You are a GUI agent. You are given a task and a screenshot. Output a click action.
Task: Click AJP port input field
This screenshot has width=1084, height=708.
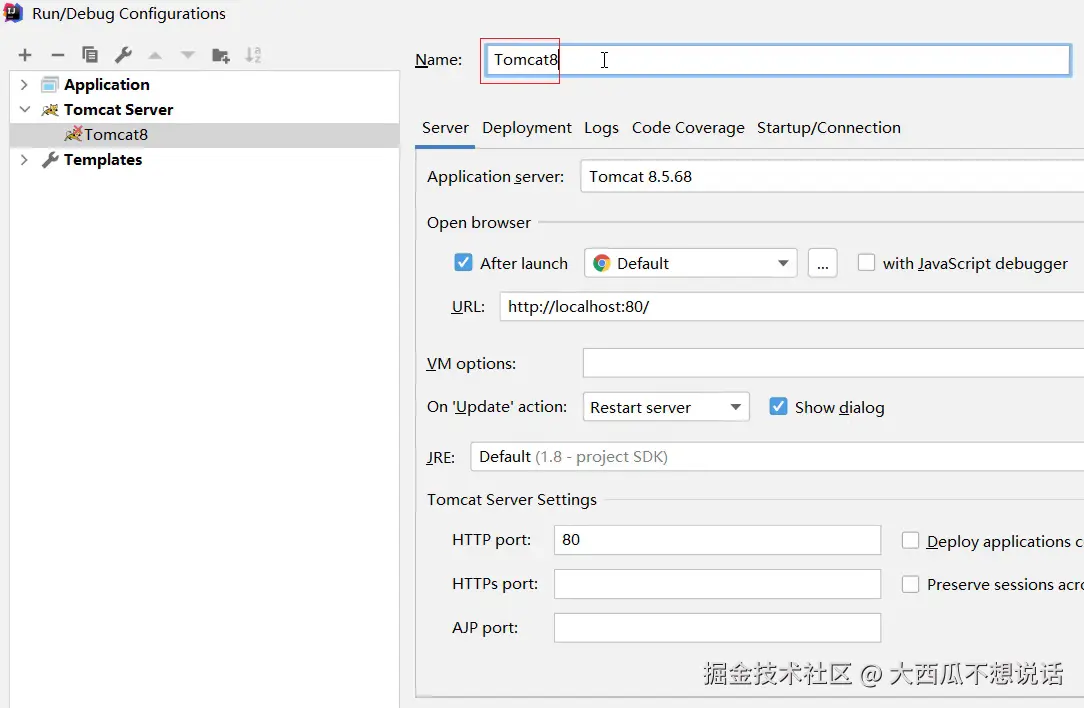718,628
